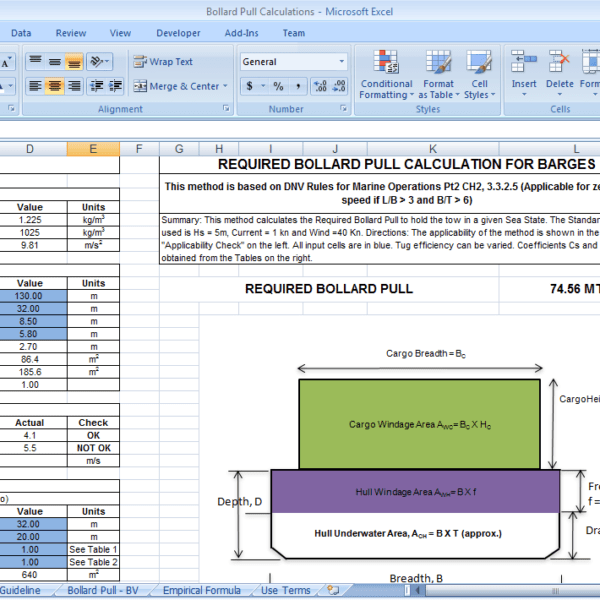The image size is (600, 600).
Task: Click the Increase Indent icon
Action: pos(115,86)
